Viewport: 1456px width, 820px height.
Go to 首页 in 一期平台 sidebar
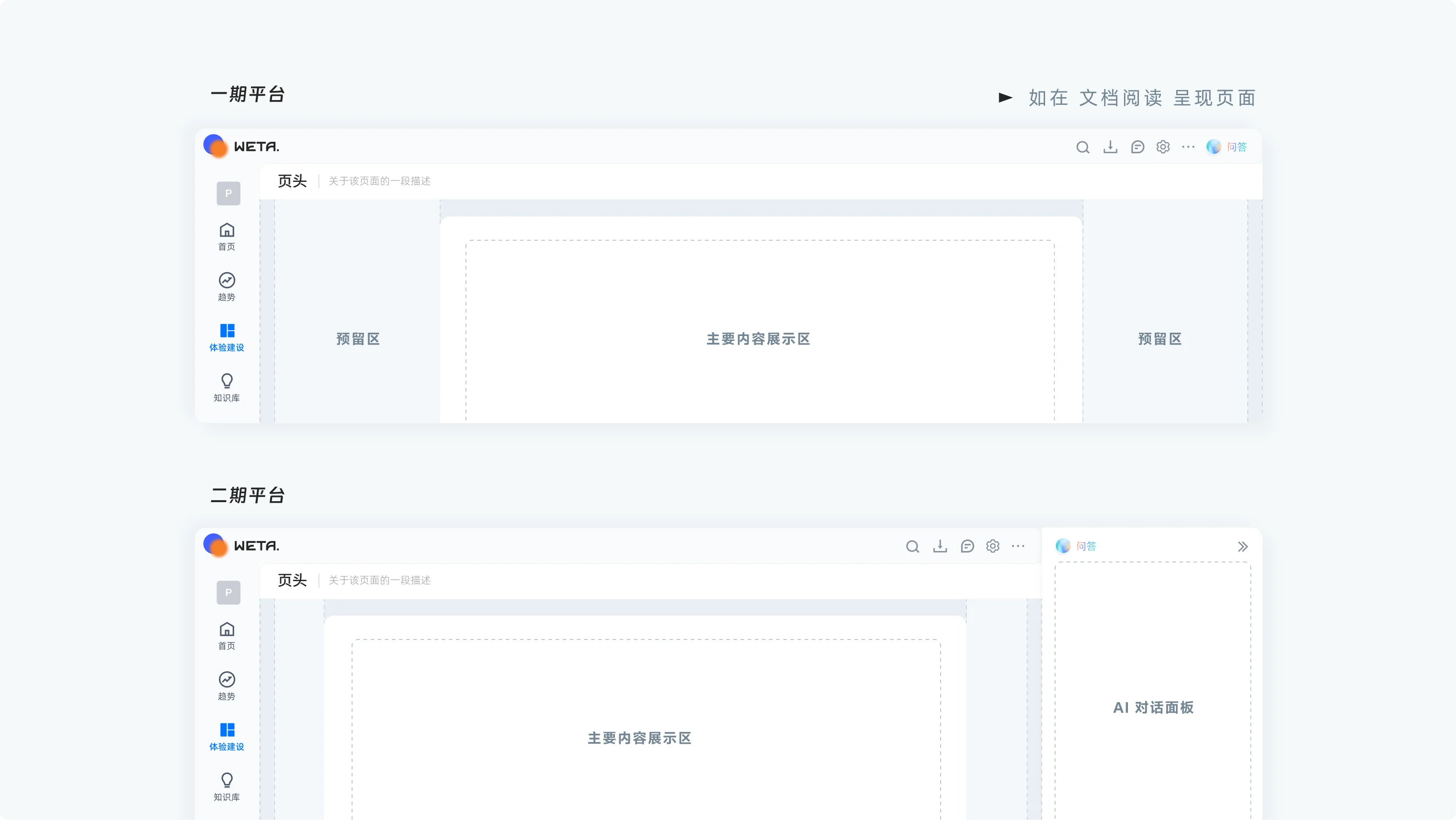pyautogui.click(x=227, y=236)
